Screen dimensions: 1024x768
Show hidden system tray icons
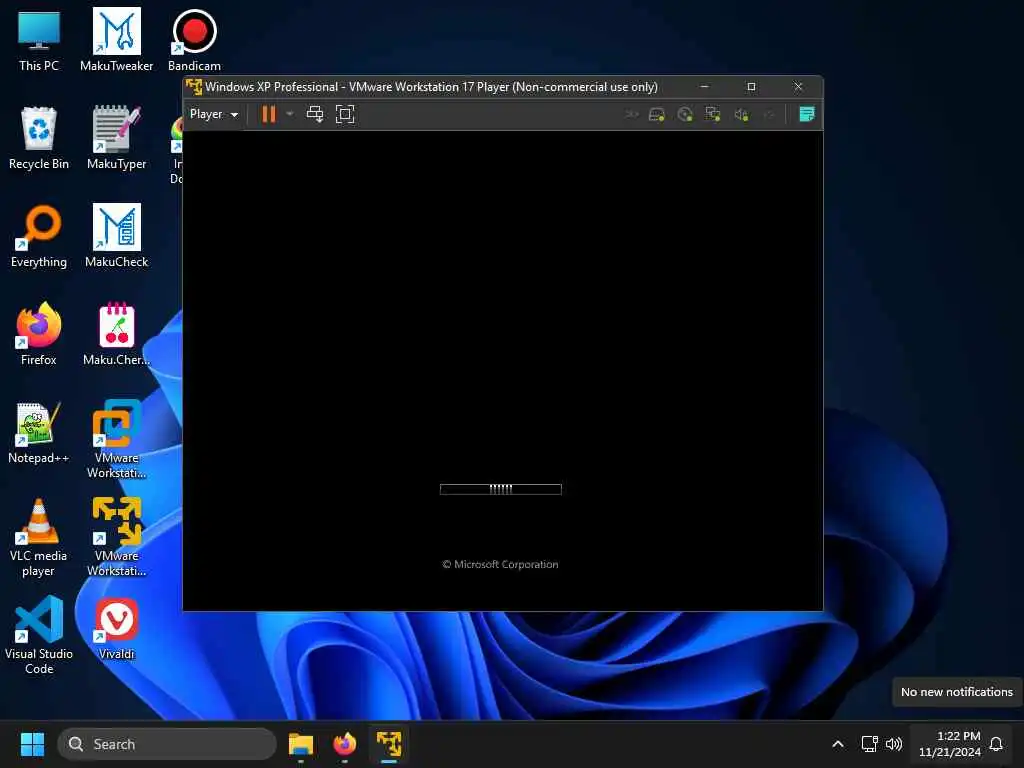[838, 744]
